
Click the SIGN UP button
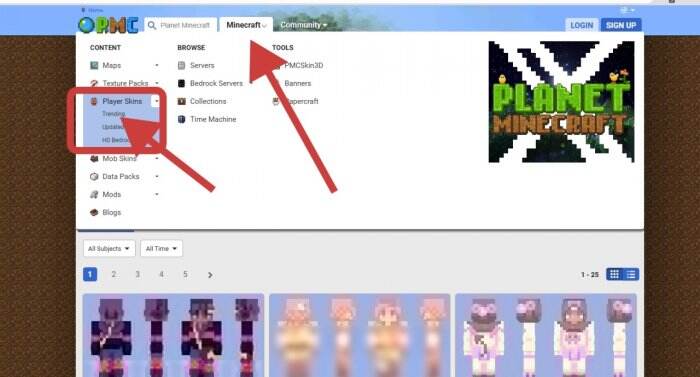pyautogui.click(x=621, y=25)
